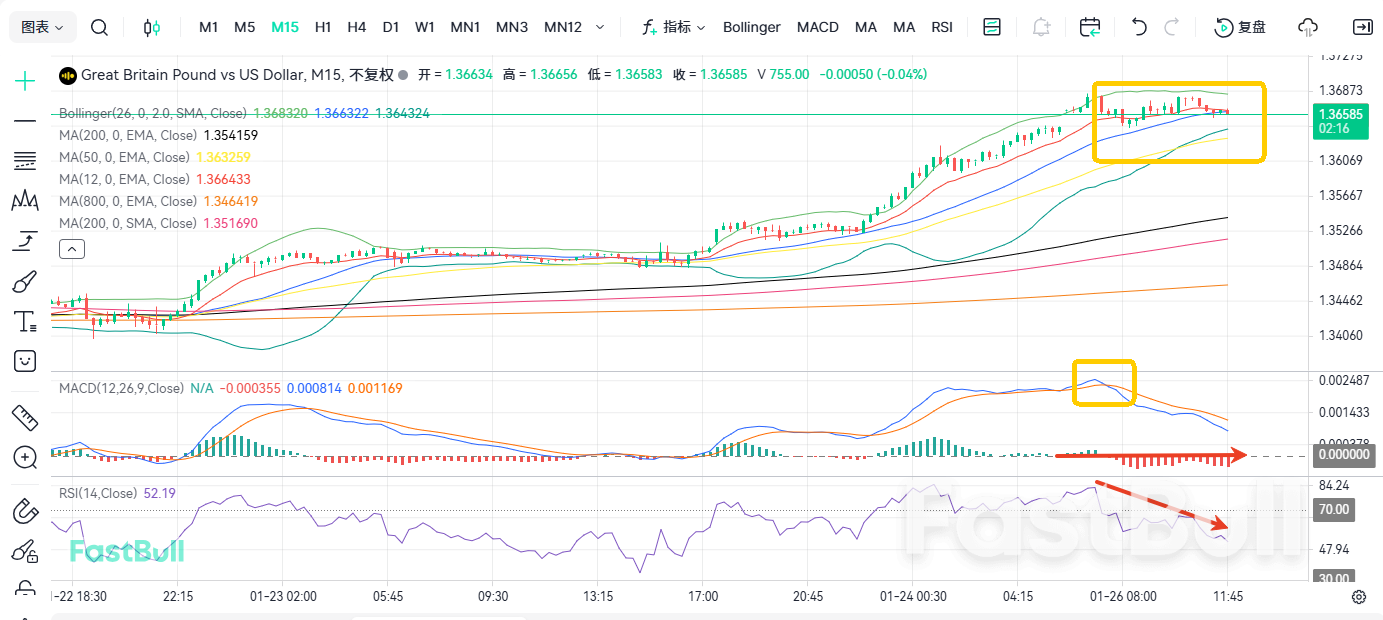This screenshot has width=1383, height=620.
Task: Switch to the H1 timeframe tab
Action: tap(322, 27)
